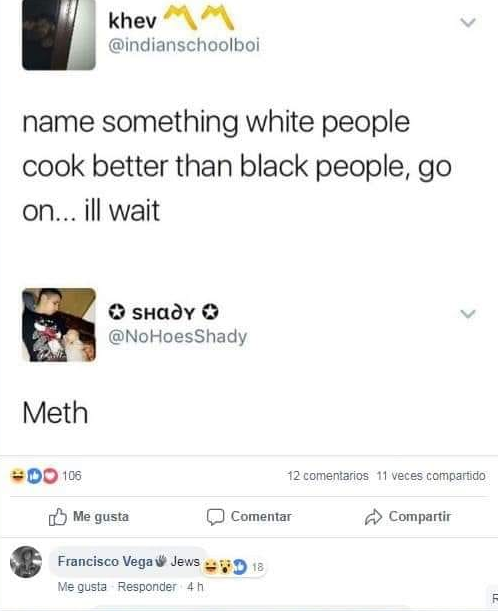Open the @indianschoolboi handle
The image size is (498, 611).
coord(184,45)
